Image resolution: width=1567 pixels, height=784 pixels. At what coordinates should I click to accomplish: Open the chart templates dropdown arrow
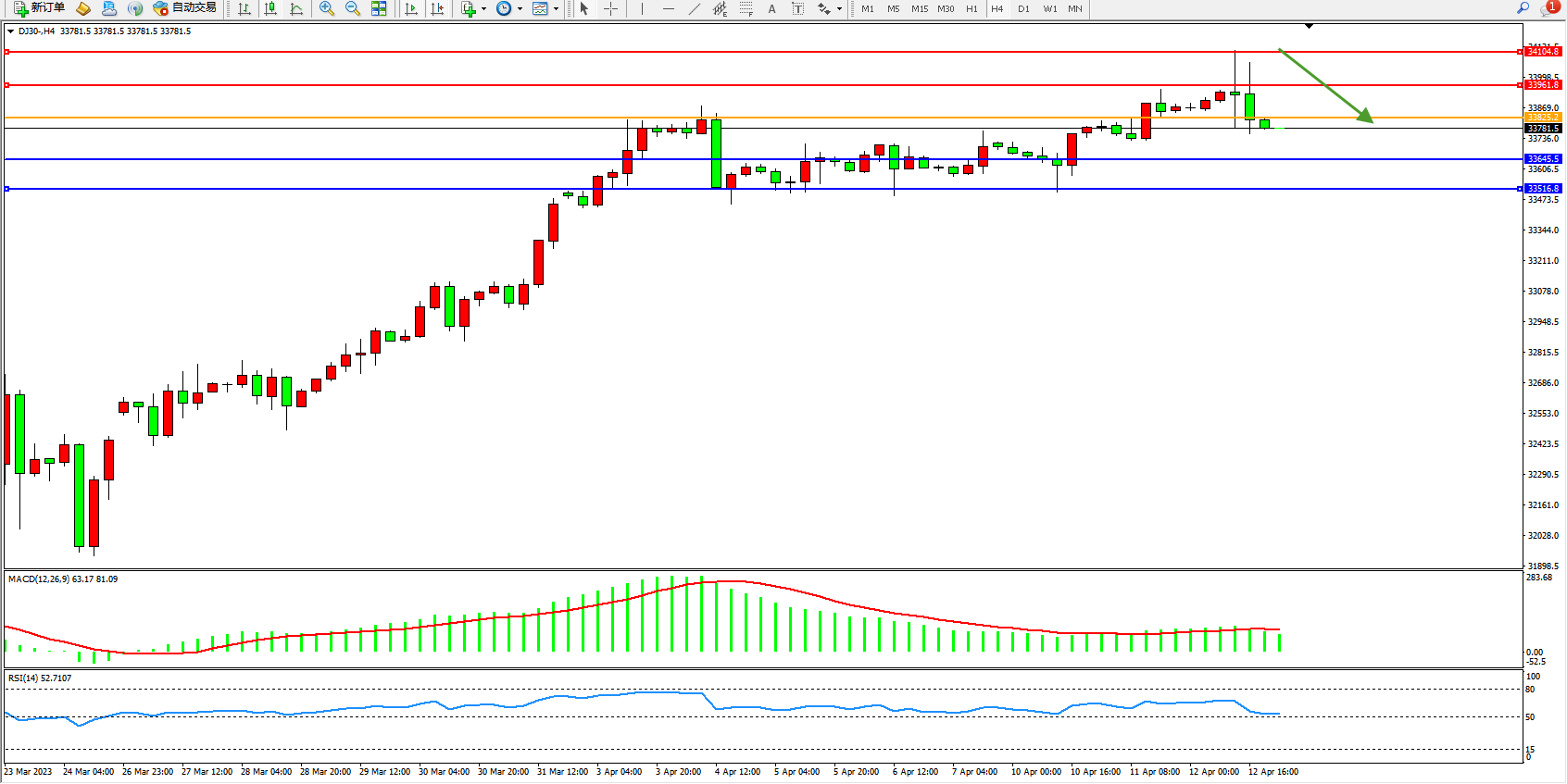tap(556, 9)
